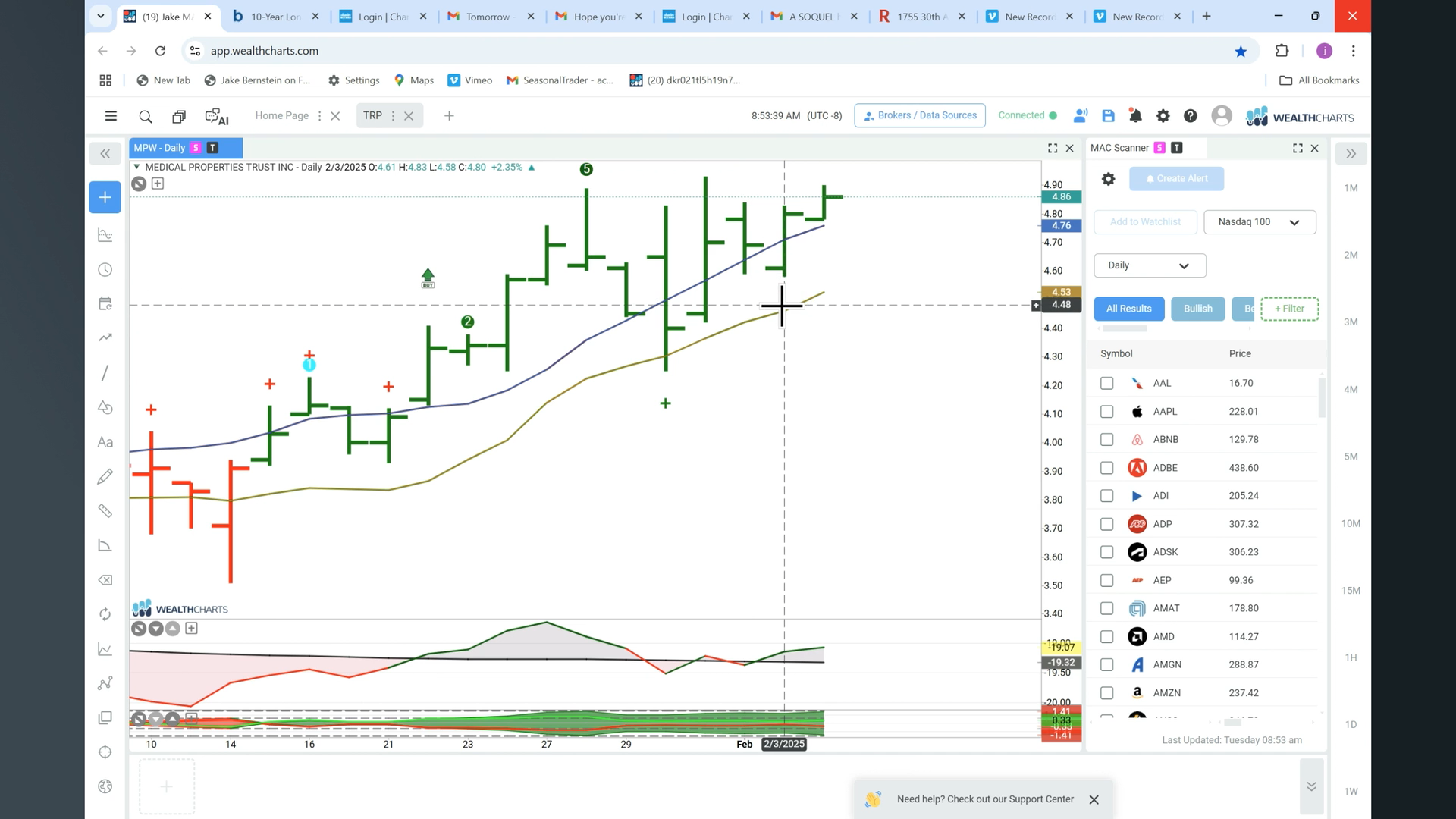Switch to the TRP tab
The height and width of the screenshot is (819, 1456).
pyautogui.click(x=372, y=116)
